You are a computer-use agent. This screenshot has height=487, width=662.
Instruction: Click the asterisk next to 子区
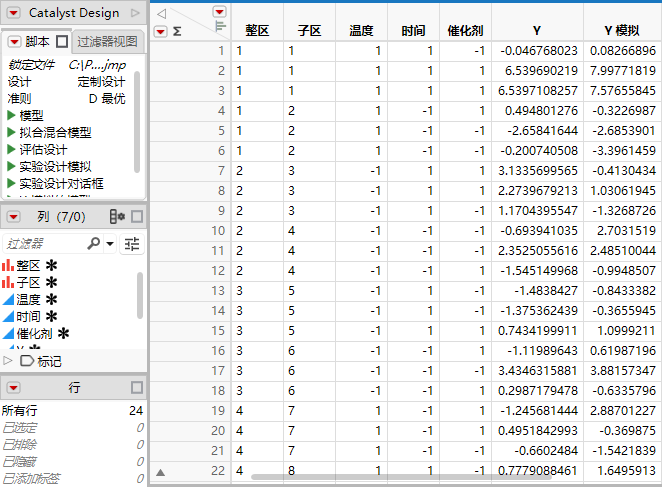[52, 283]
